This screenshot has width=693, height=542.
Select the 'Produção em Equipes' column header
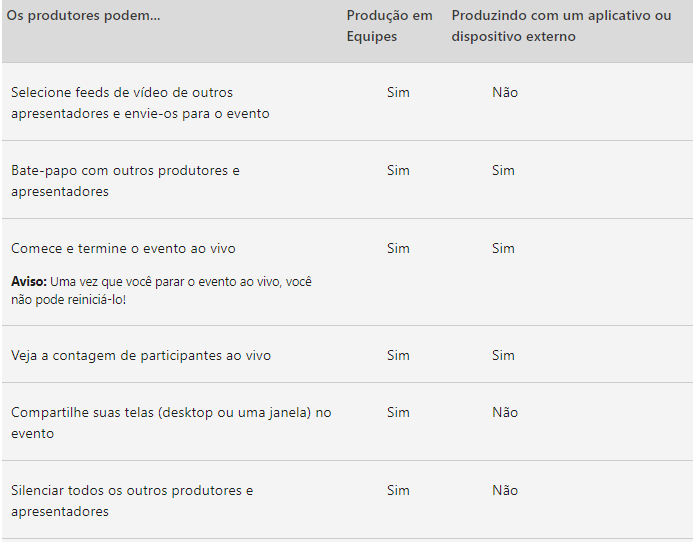(389, 26)
